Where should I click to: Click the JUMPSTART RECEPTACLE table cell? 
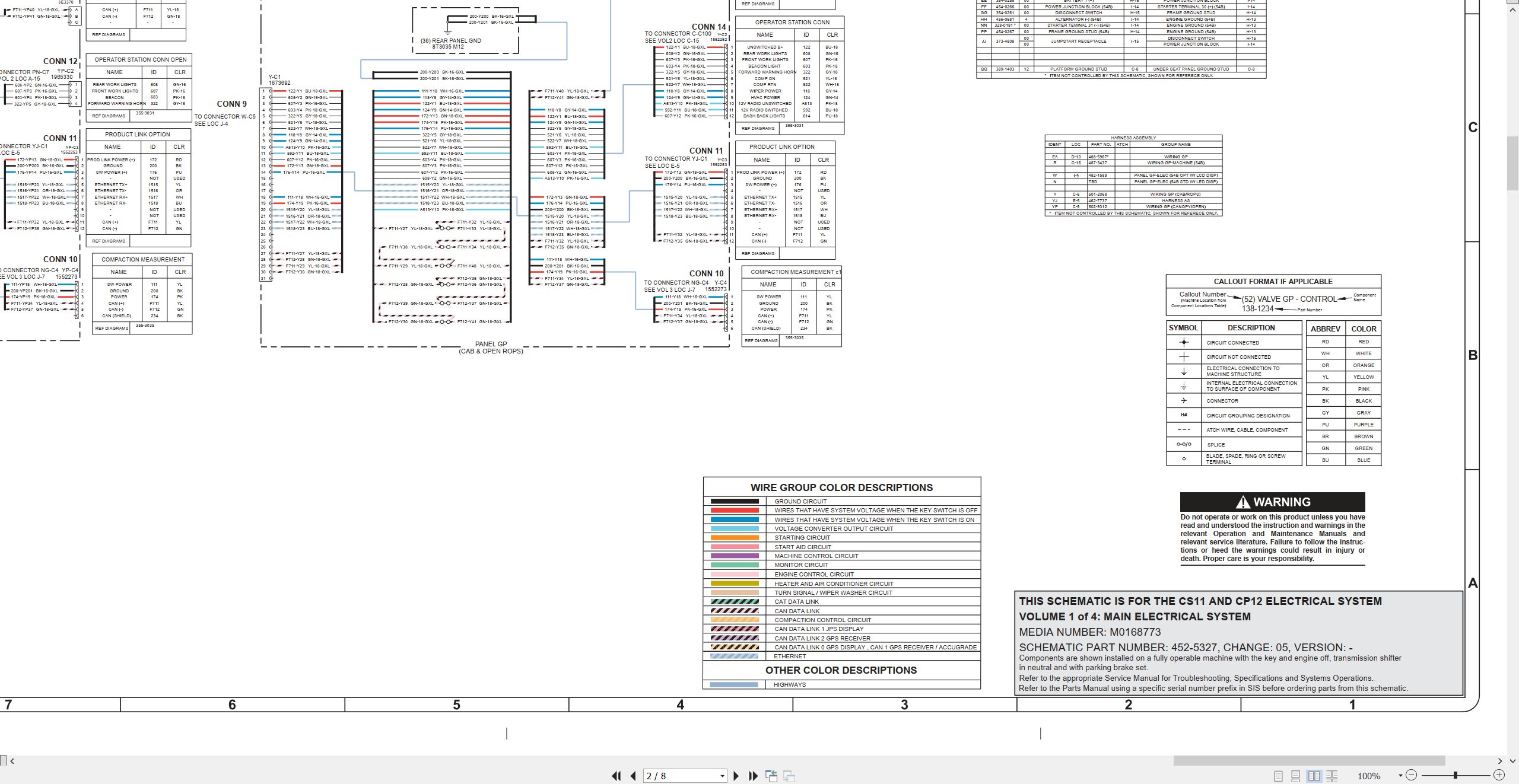pyautogui.click(x=1078, y=42)
